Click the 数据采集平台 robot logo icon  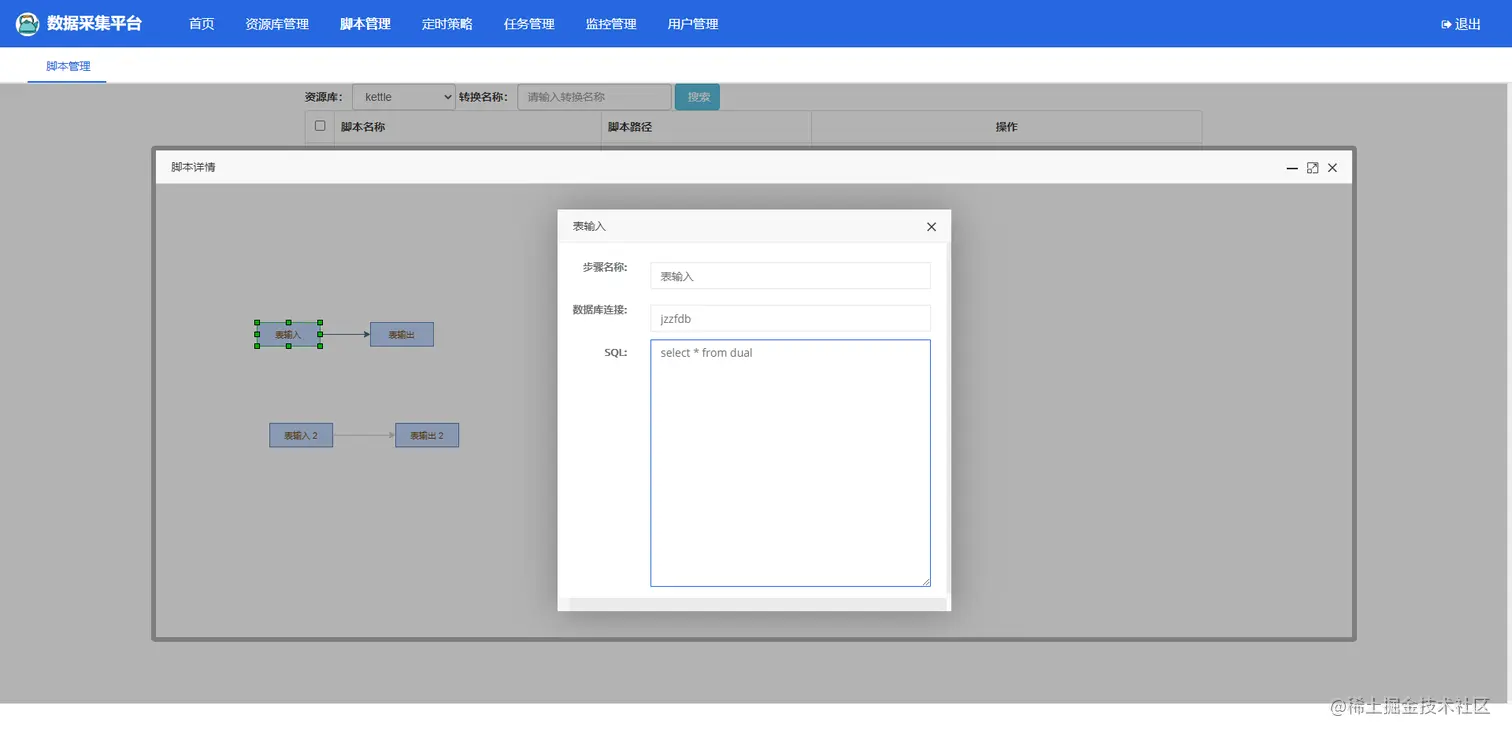[x=28, y=24]
